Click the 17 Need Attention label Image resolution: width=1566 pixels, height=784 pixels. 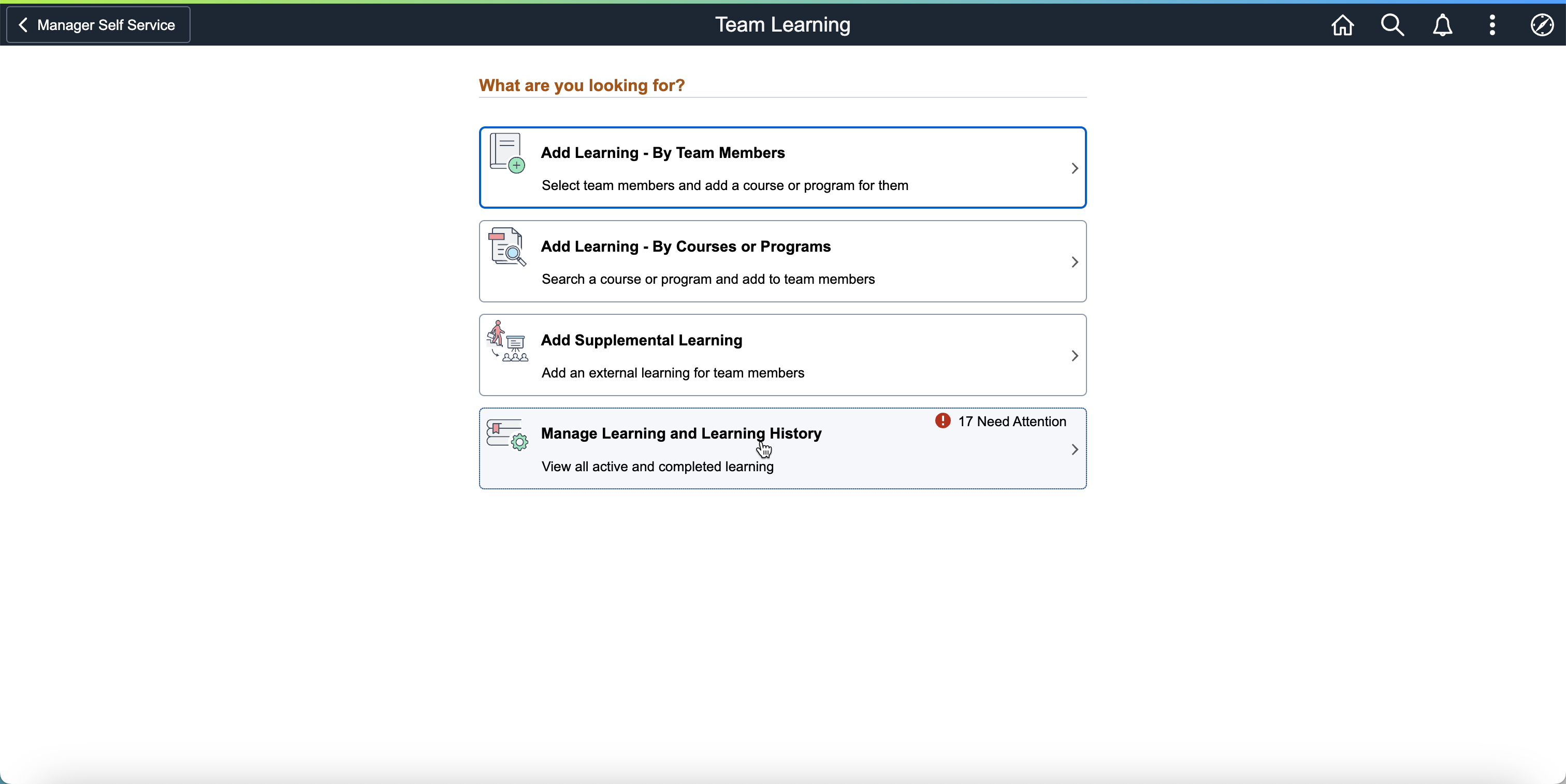(1011, 421)
